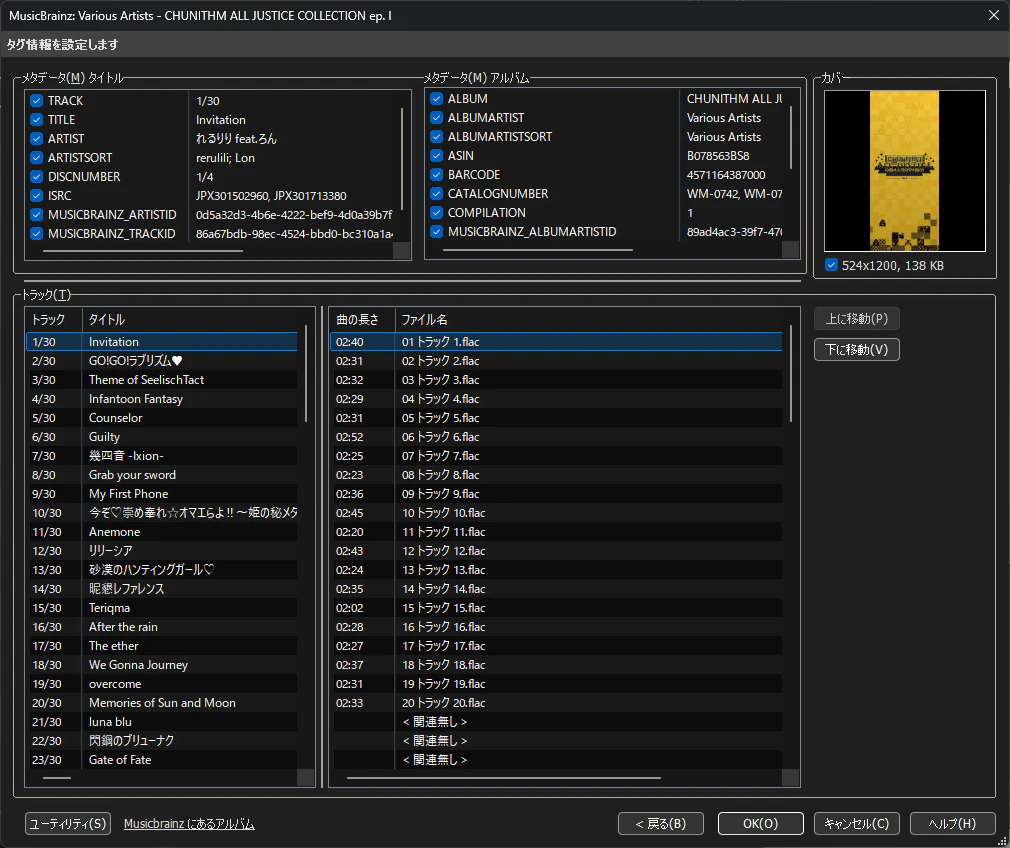Select track 'Theme of SeelischTact' in the list
Image resolution: width=1010 pixels, height=848 pixels.
[x=146, y=380]
